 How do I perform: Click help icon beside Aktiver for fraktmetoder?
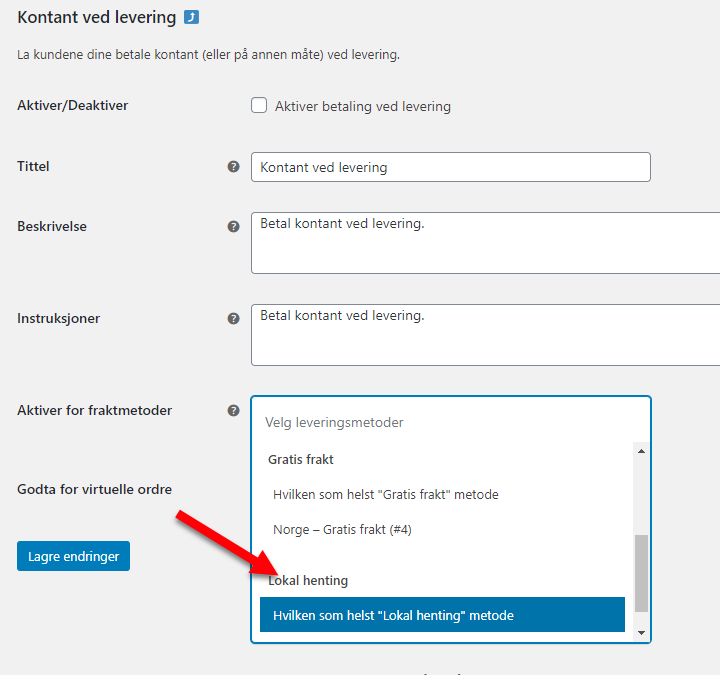tap(233, 411)
